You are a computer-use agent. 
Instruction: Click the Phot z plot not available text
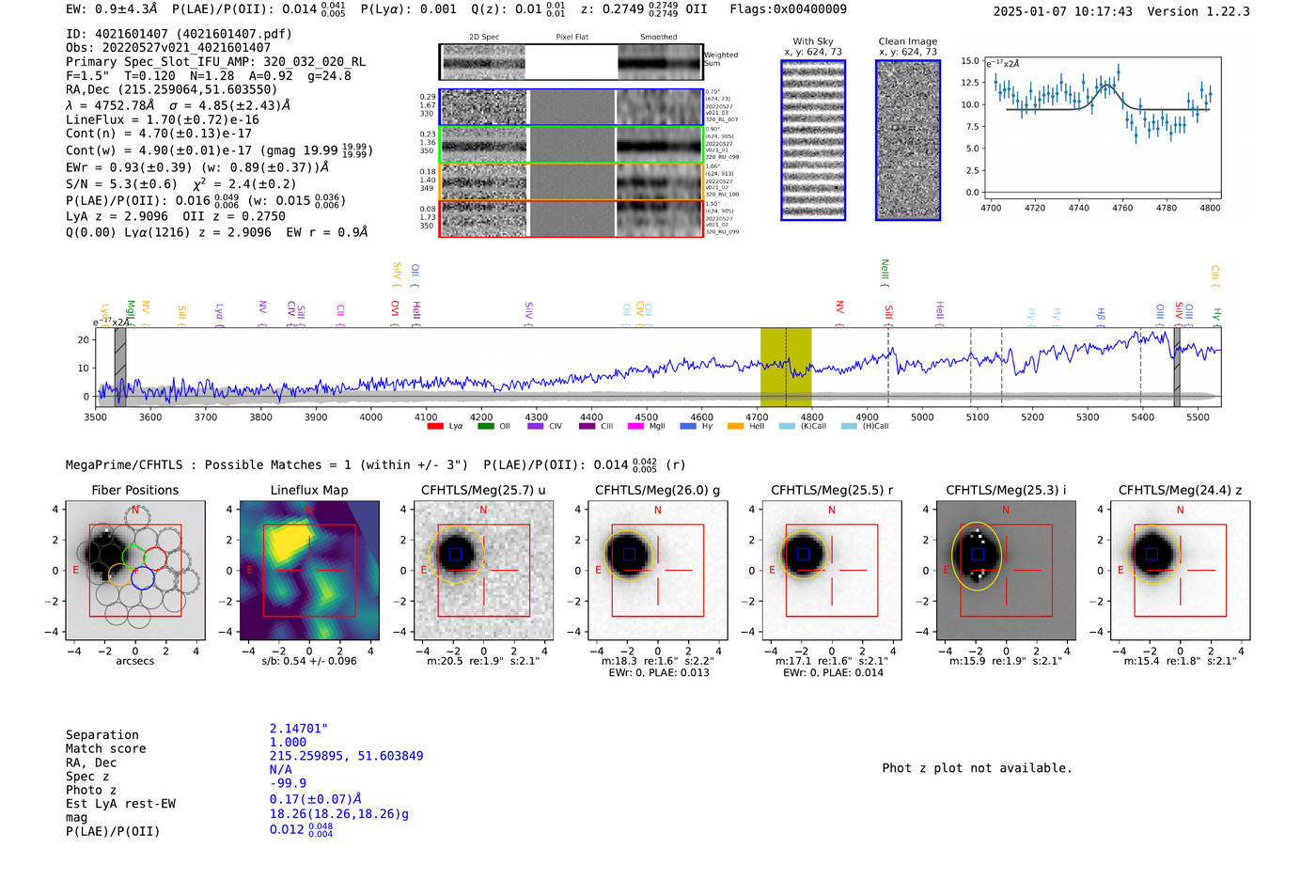tap(977, 768)
